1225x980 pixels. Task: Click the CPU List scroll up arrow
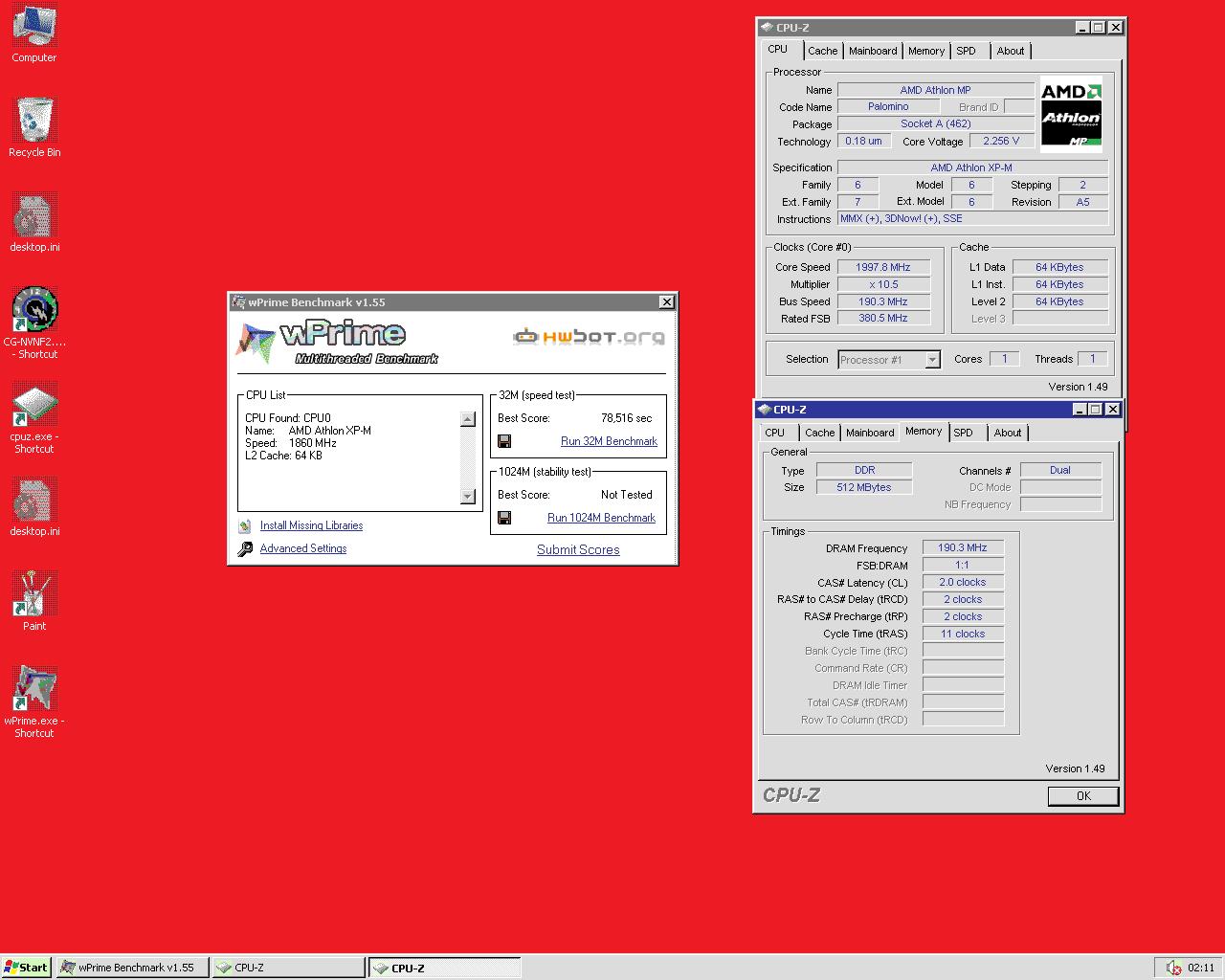coord(468,419)
